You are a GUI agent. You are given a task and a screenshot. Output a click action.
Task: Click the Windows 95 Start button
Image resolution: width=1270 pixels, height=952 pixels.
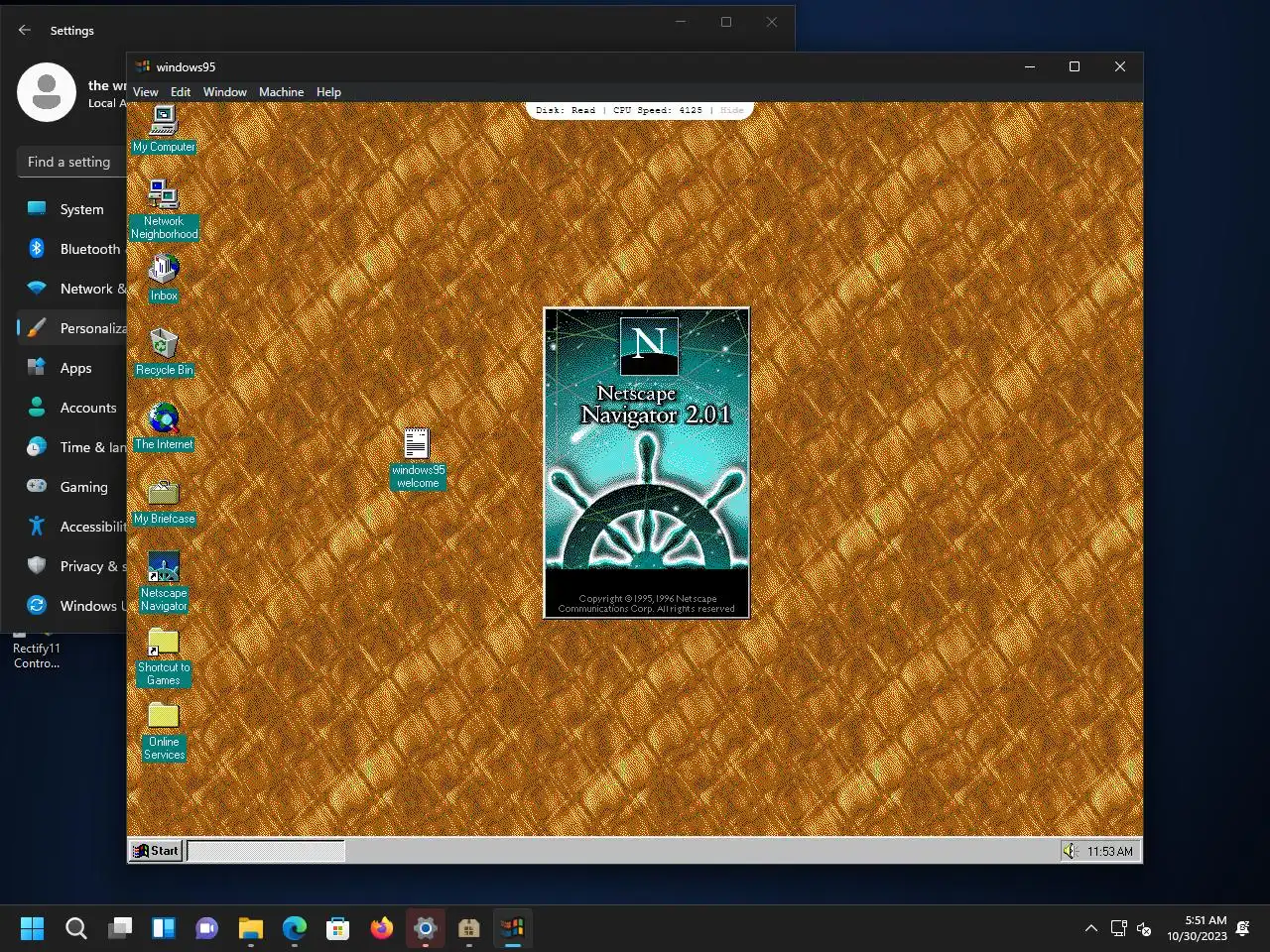tap(157, 851)
